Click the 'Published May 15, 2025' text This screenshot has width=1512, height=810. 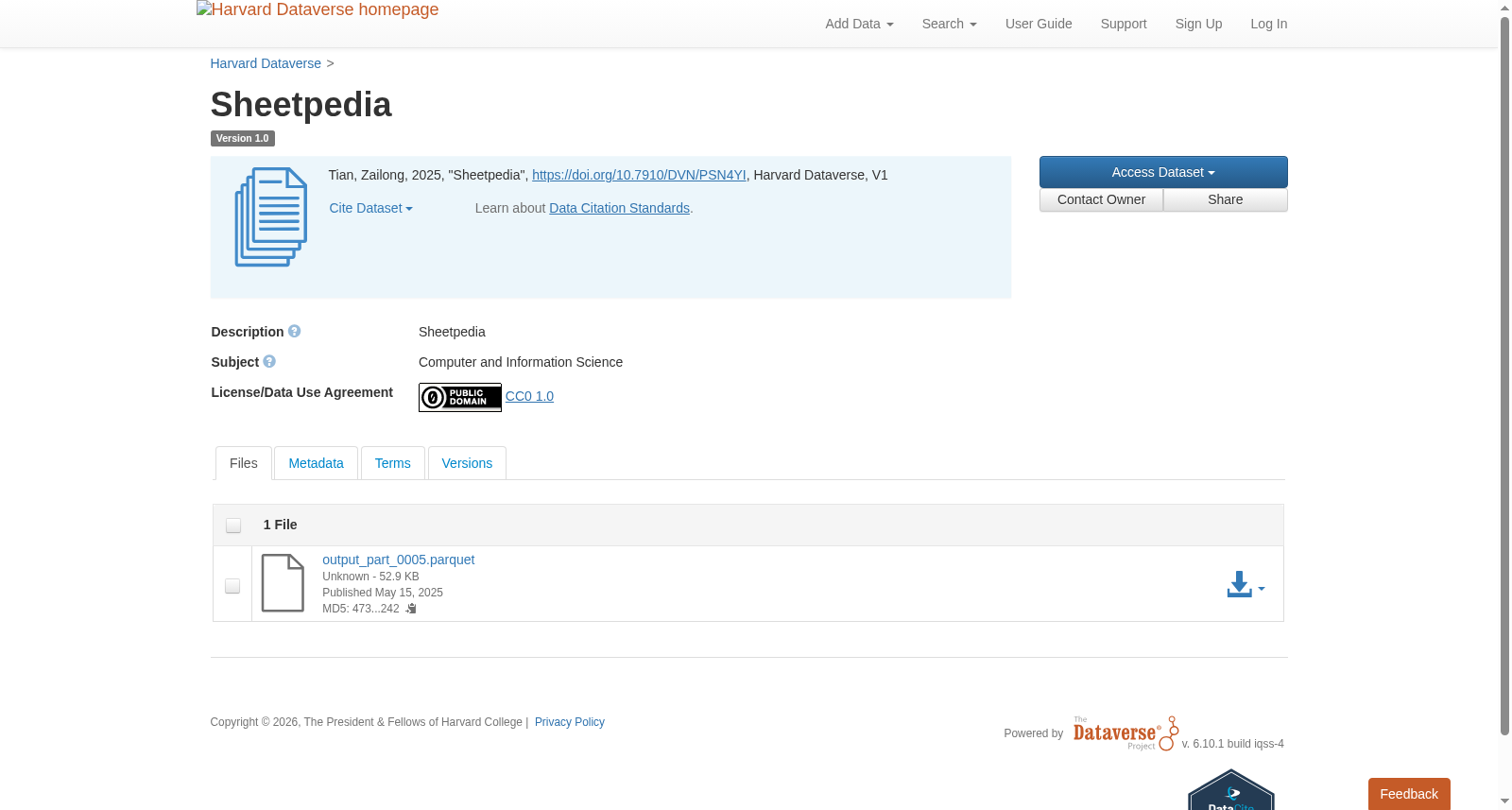[x=383, y=593]
